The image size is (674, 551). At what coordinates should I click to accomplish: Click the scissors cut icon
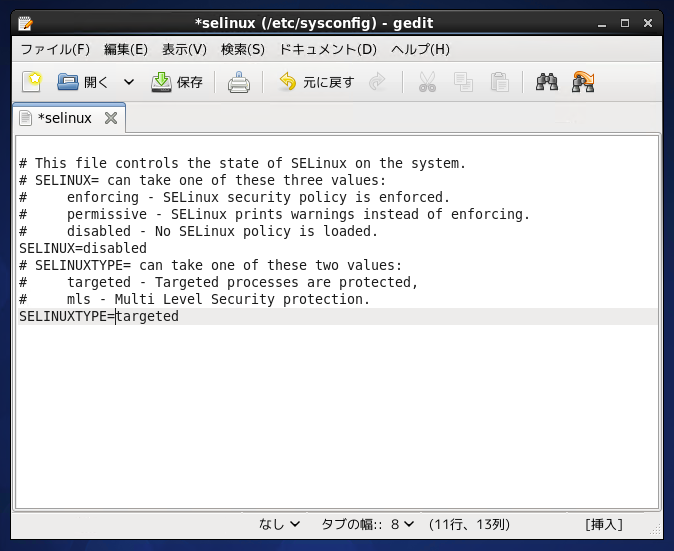[x=427, y=82]
